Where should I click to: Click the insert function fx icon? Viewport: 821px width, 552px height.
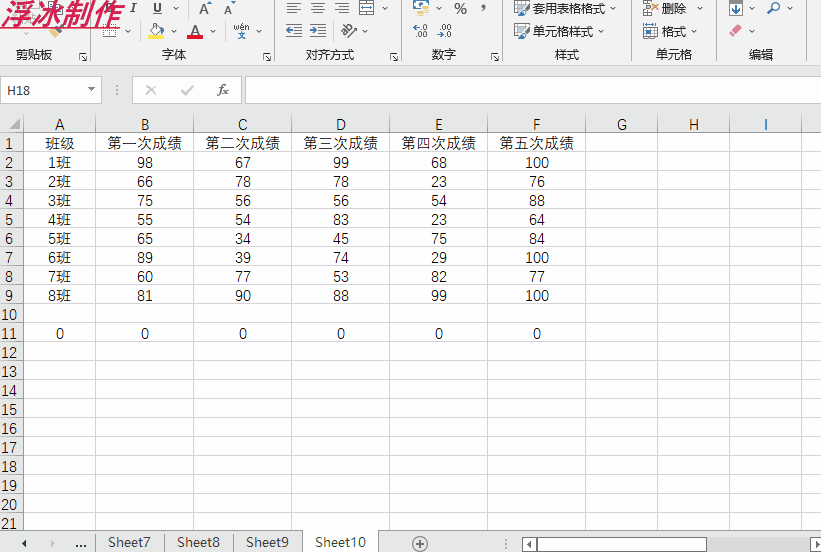(223, 90)
